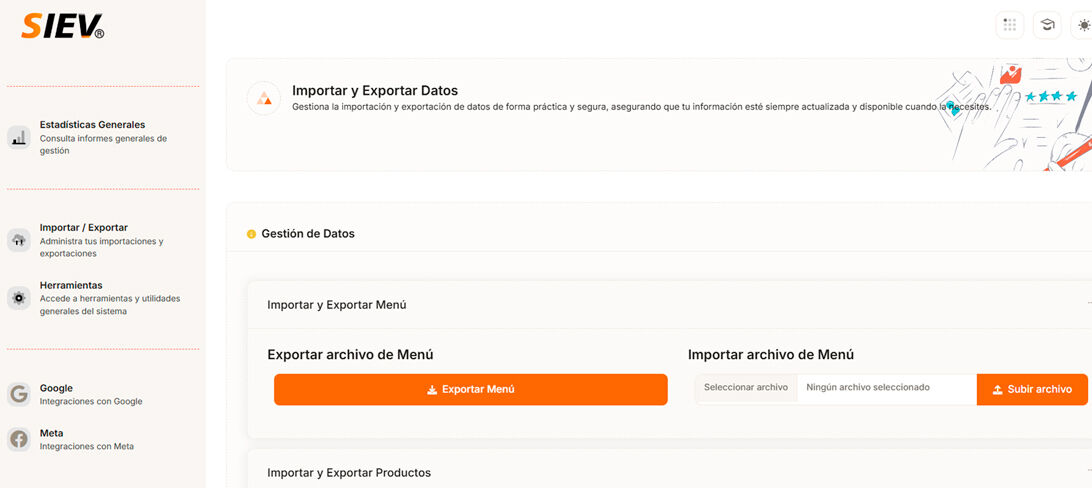The width and height of the screenshot is (1092, 488).
Task: Click the Google G icon
Action: point(19,394)
